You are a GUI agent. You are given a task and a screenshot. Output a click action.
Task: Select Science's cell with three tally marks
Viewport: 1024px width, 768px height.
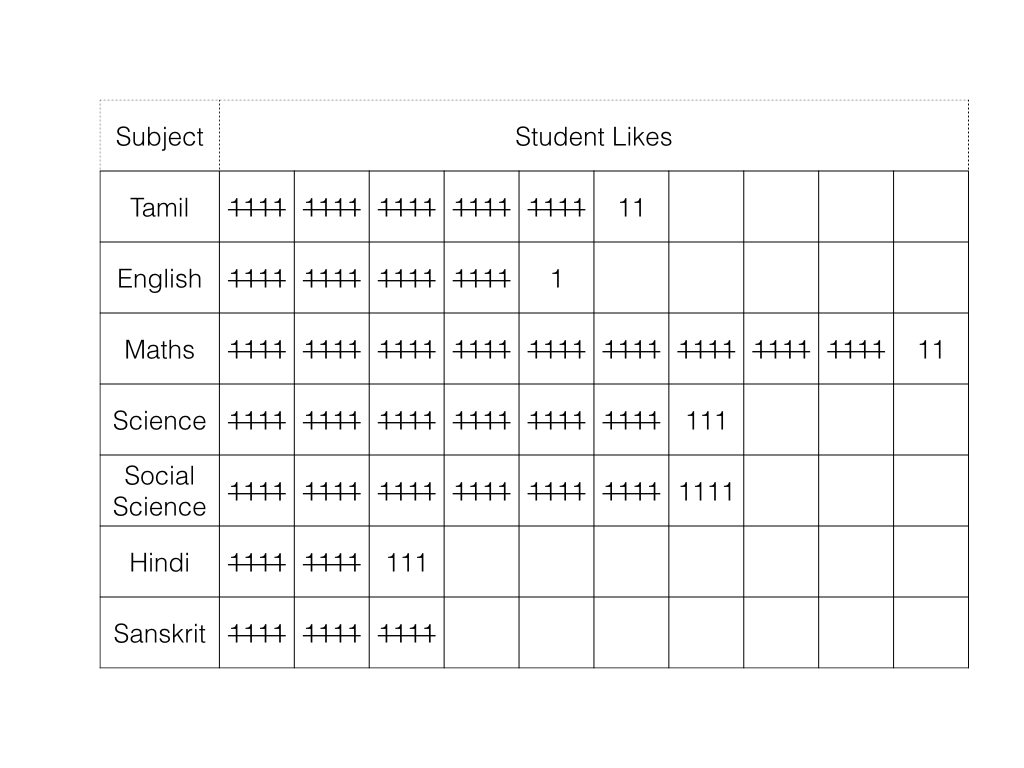(706, 420)
